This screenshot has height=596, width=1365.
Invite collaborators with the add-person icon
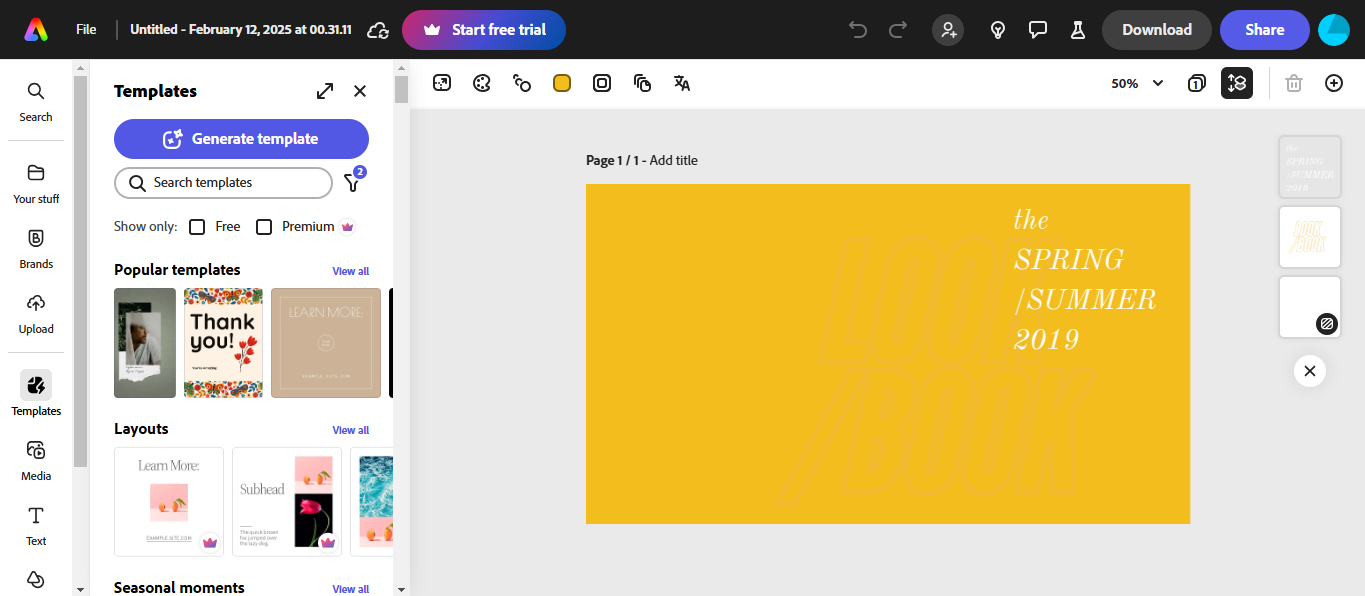[948, 30]
